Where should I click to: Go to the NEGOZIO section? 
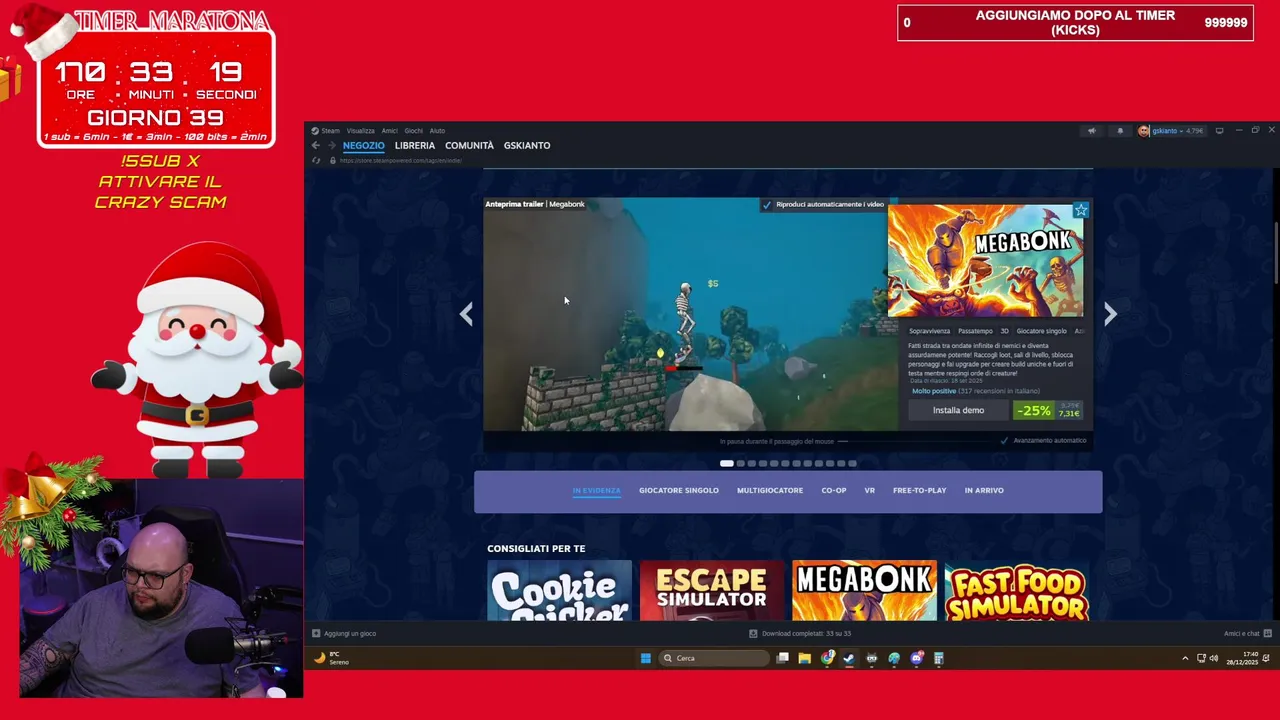click(x=363, y=146)
